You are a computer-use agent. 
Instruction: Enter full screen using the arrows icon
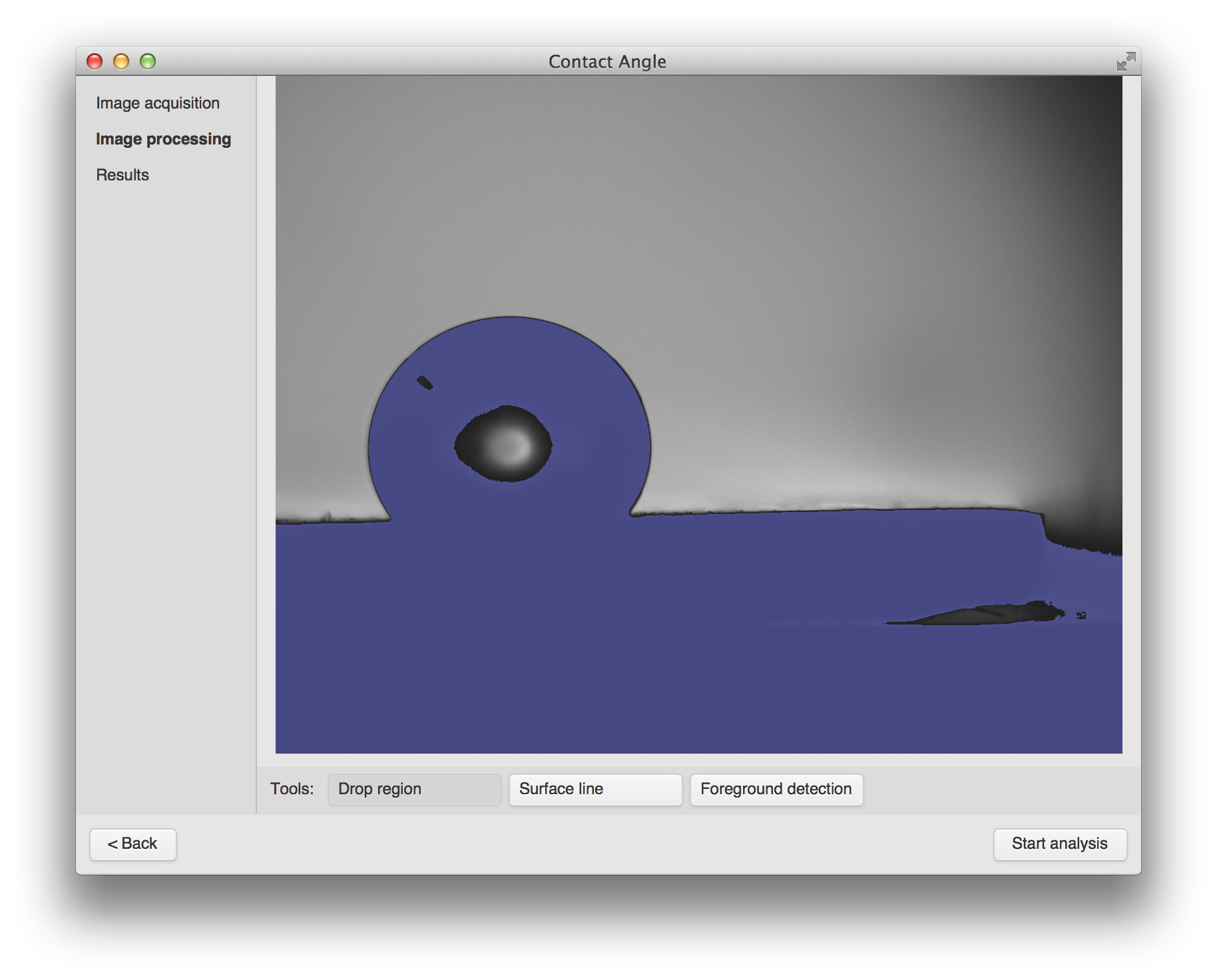coord(1126,62)
